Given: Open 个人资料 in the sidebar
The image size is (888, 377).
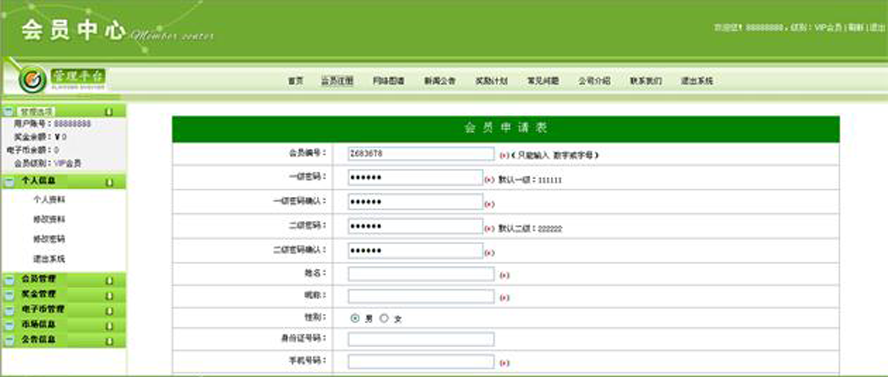Looking at the screenshot, I should coord(49,200).
